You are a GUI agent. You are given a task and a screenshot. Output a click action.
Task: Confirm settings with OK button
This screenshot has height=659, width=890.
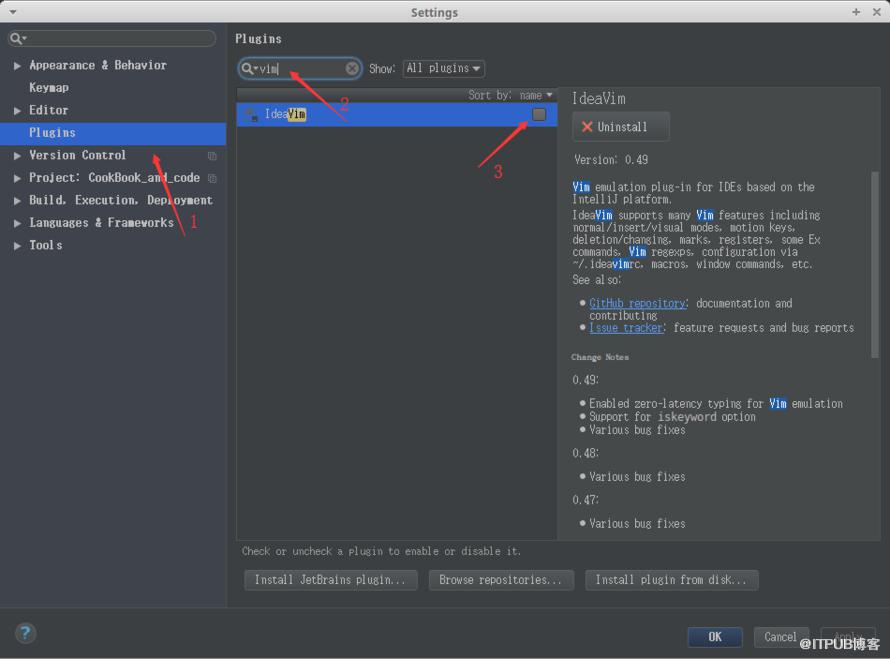715,636
